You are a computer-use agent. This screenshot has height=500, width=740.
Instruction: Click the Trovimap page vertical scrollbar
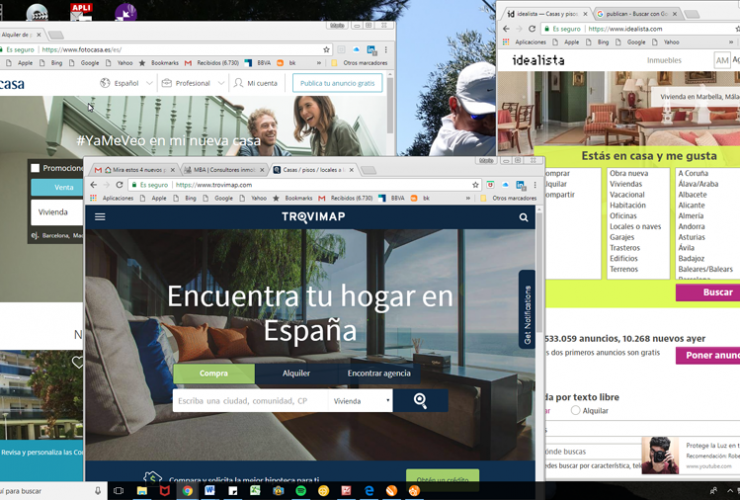coord(539,271)
